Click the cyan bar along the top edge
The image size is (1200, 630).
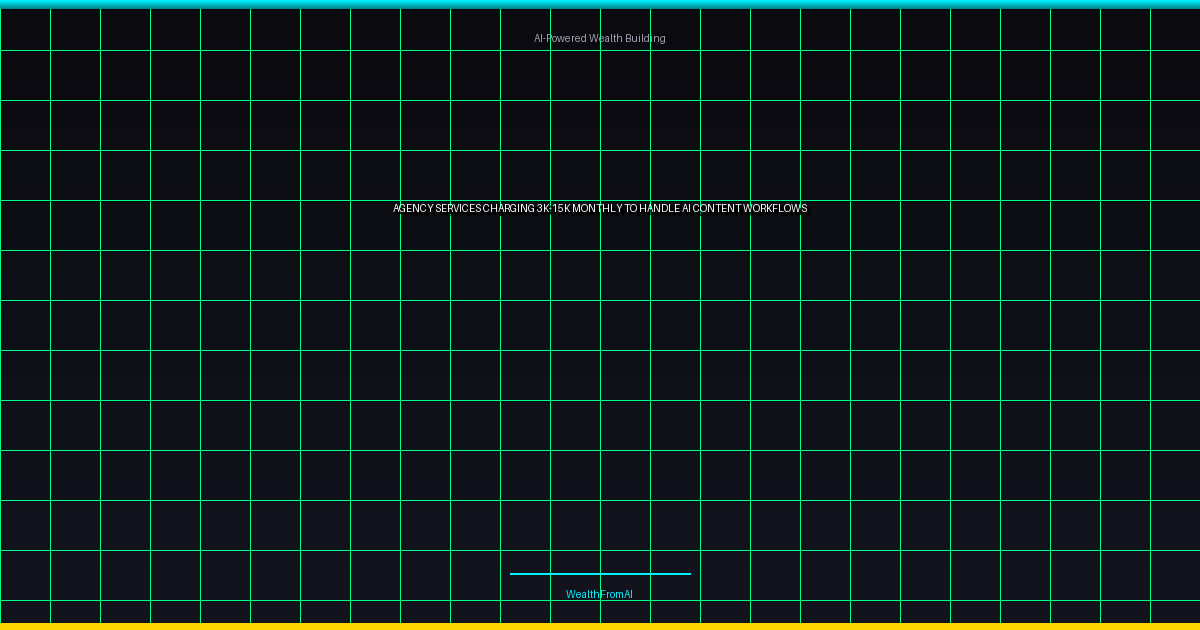600,4
